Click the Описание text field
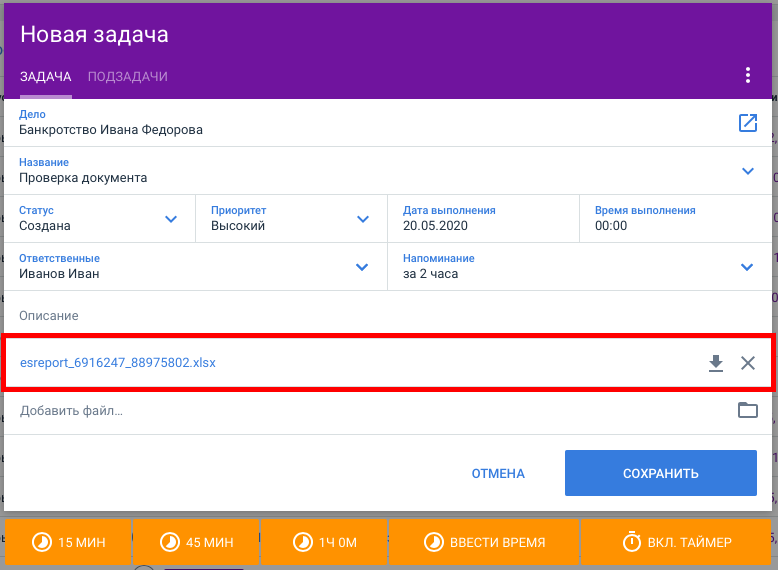The height and width of the screenshot is (570, 778). coord(387,316)
